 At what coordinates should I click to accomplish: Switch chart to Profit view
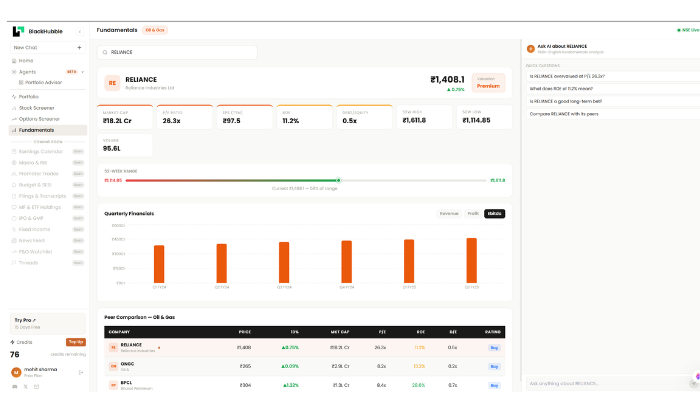pyautogui.click(x=472, y=213)
